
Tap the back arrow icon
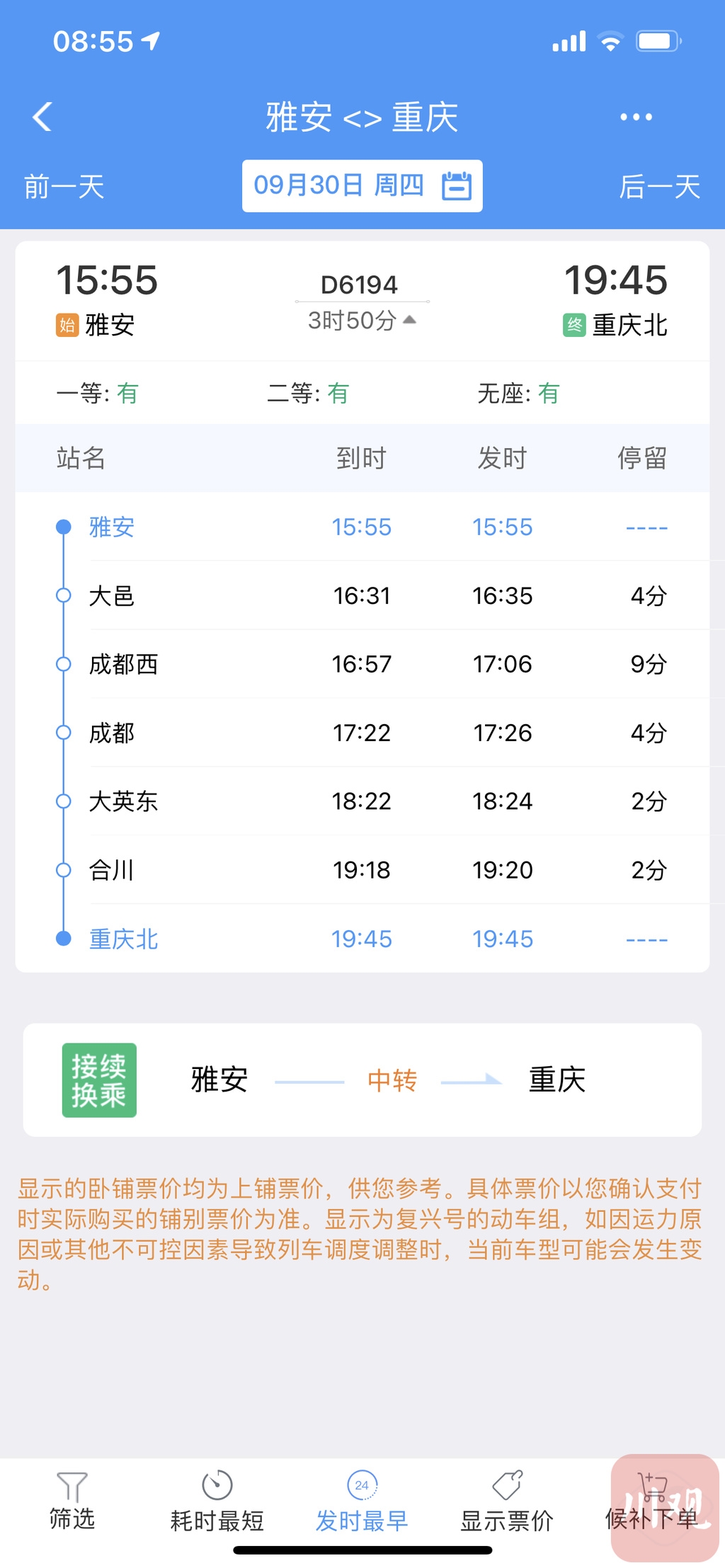click(42, 117)
